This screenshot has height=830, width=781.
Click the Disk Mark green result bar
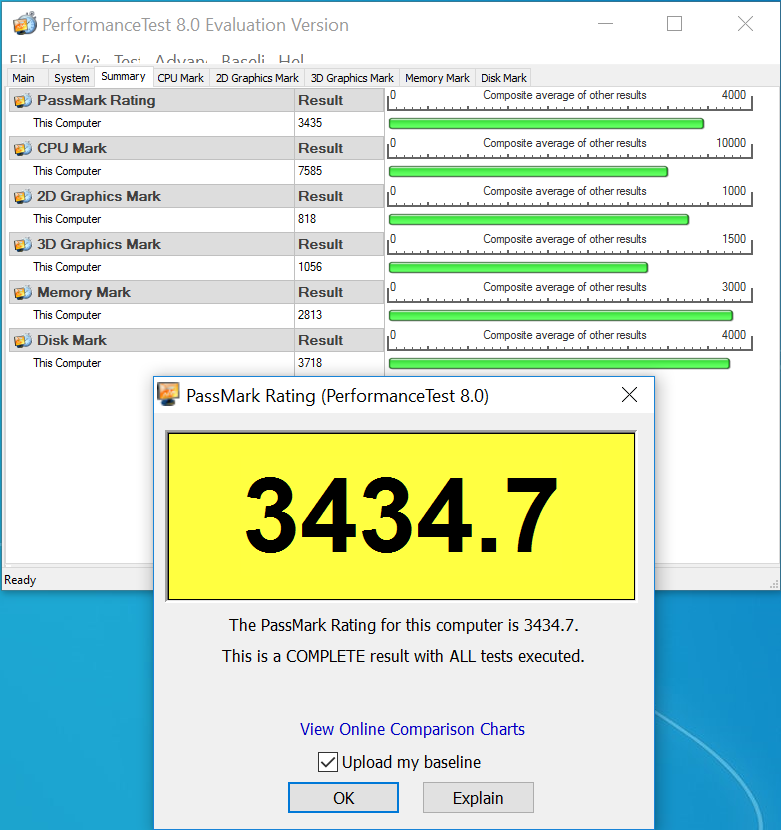[559, 364]
